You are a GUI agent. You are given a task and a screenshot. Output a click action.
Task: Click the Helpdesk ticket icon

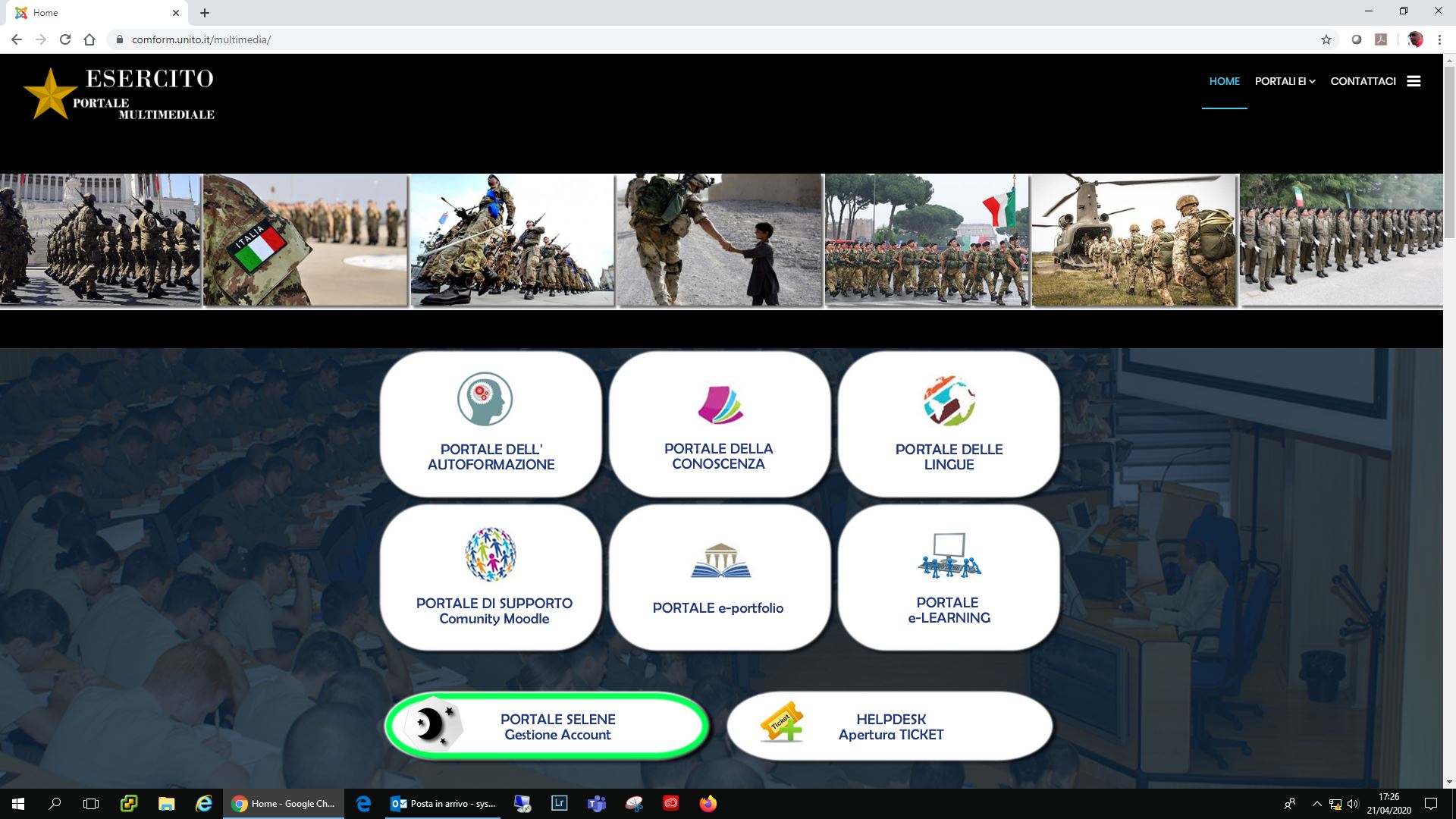[782, 722]
